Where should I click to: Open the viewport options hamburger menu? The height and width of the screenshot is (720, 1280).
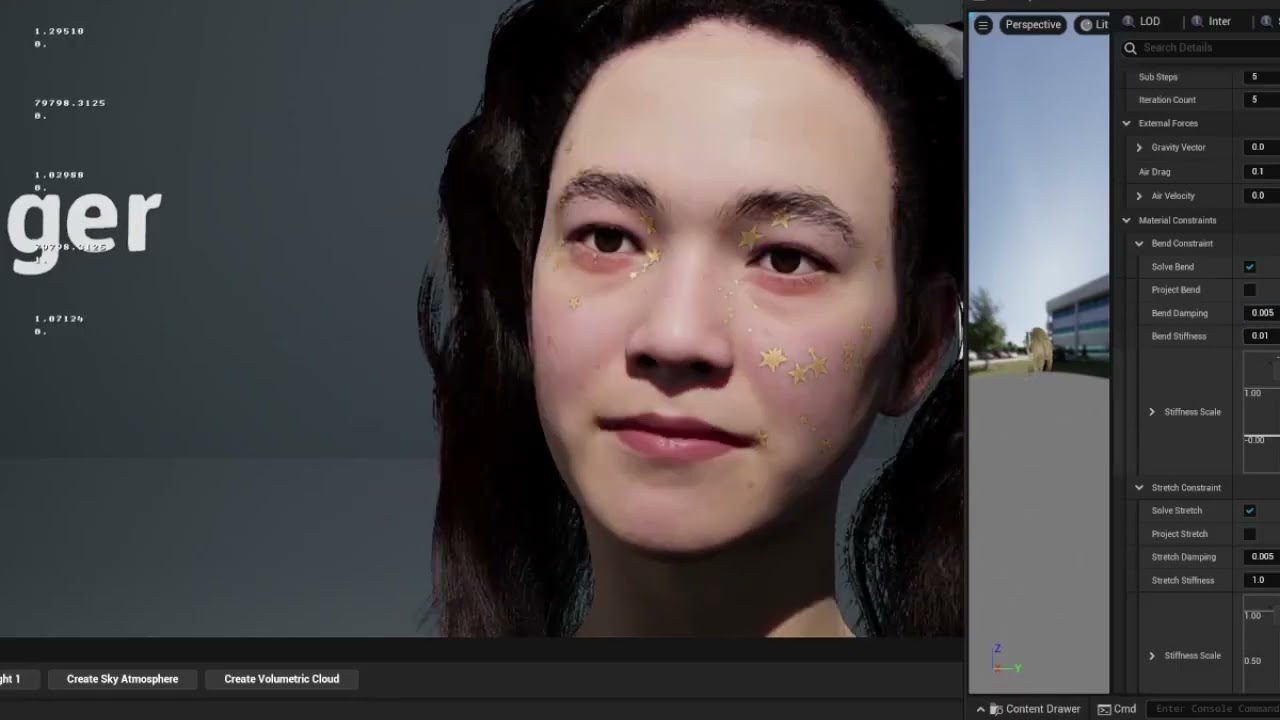[983, 25]
